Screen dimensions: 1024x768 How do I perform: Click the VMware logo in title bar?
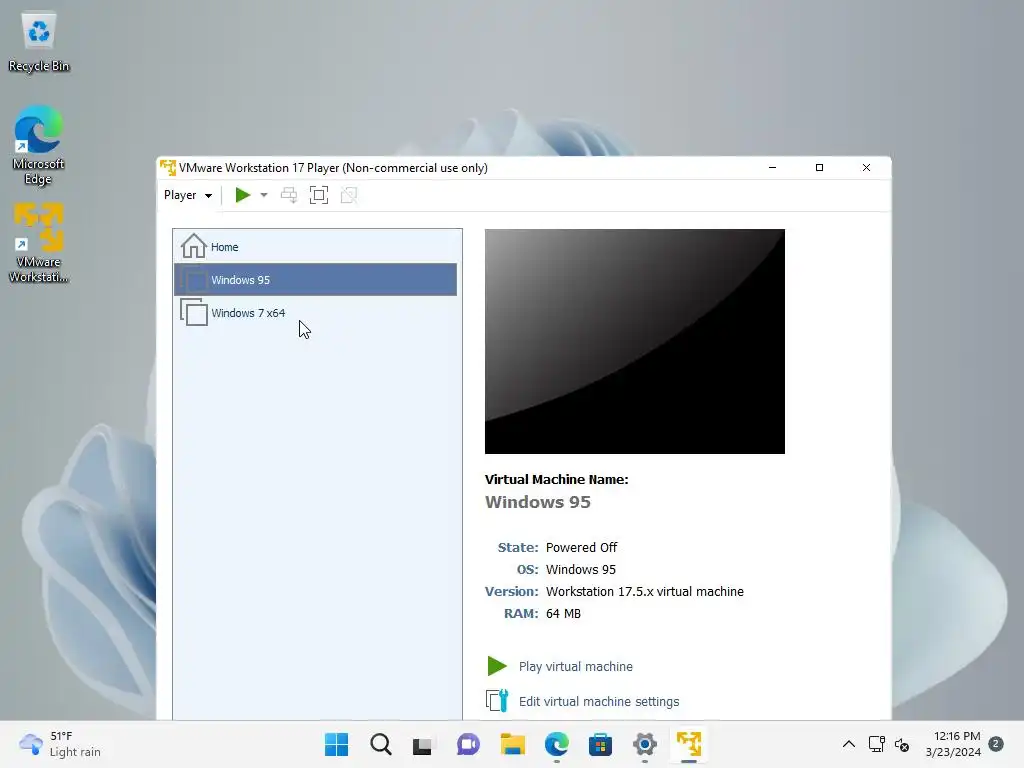(168, 168)
